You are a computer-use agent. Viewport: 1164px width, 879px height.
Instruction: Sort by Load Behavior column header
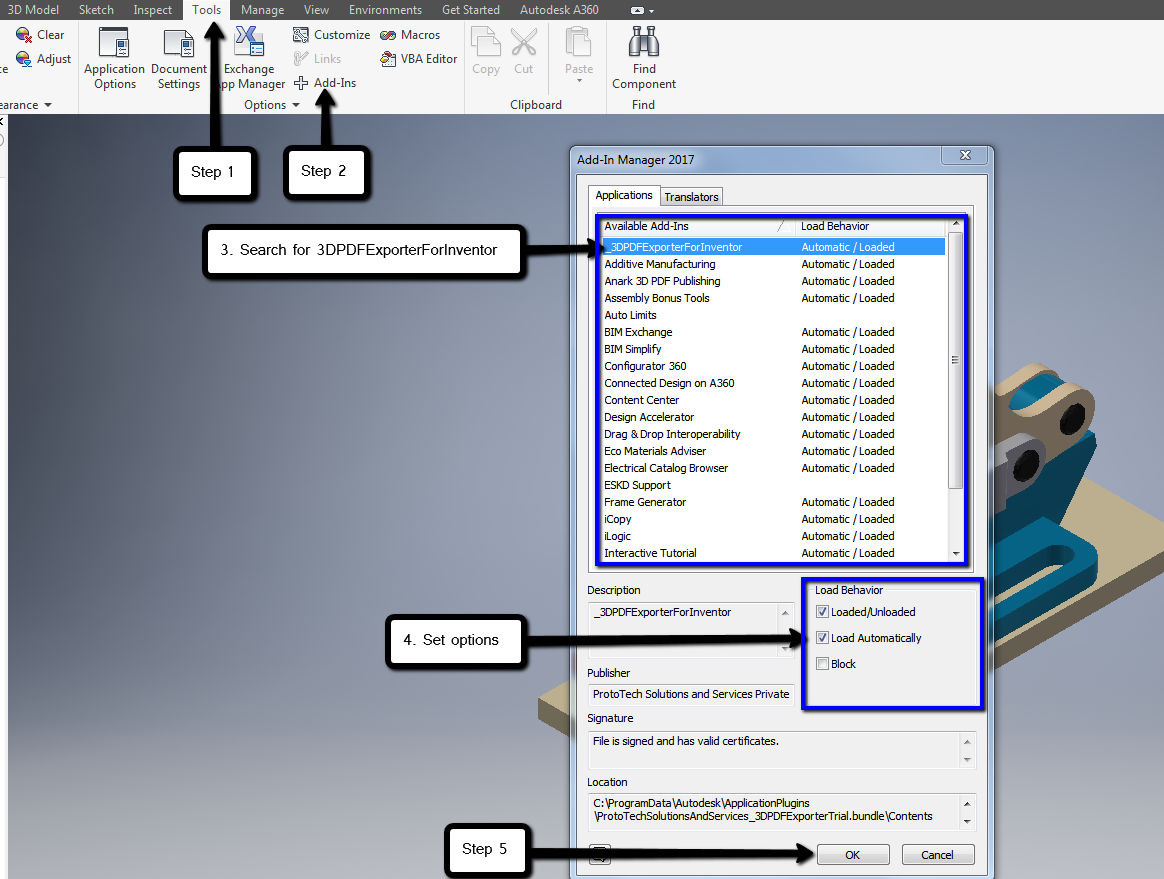[x=872, y=226]
